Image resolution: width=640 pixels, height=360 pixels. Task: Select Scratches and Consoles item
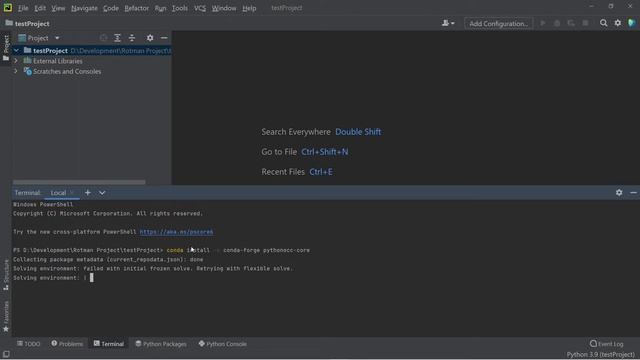[x=67, y=71]
